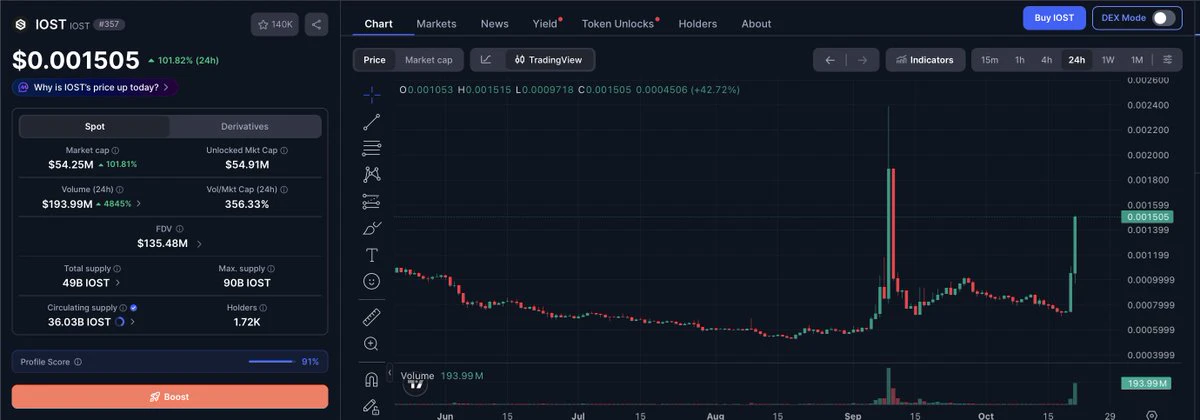Screen dimensions: 1200x420
Task: Click the redo right arrow
Action: (x=863, y=60)
